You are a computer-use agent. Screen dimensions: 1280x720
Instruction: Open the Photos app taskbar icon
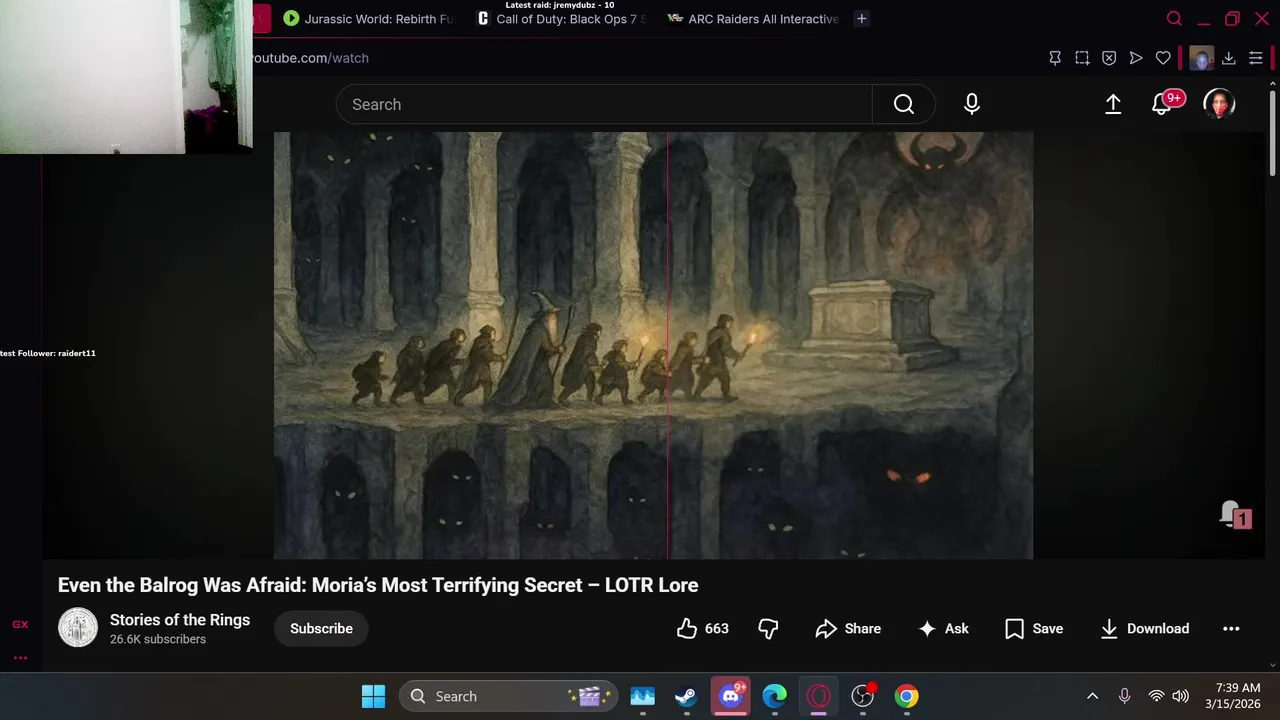coord(642,696)
